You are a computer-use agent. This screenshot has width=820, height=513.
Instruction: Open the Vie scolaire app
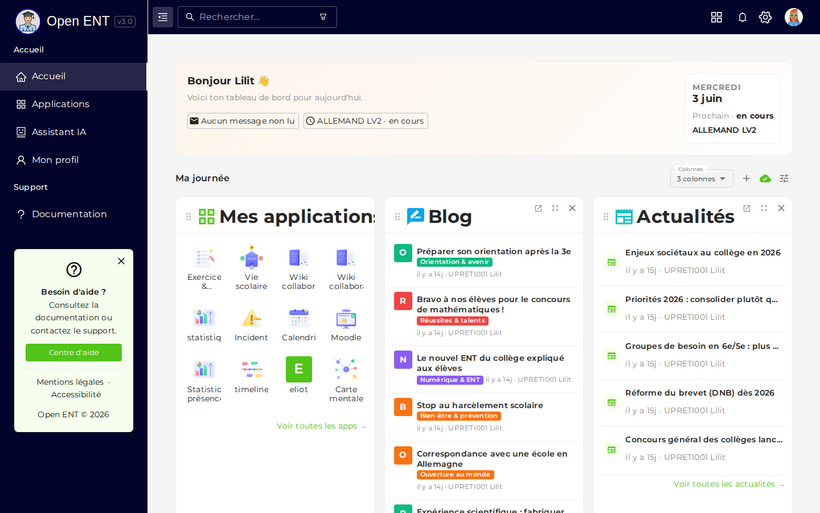coord(252,268)
